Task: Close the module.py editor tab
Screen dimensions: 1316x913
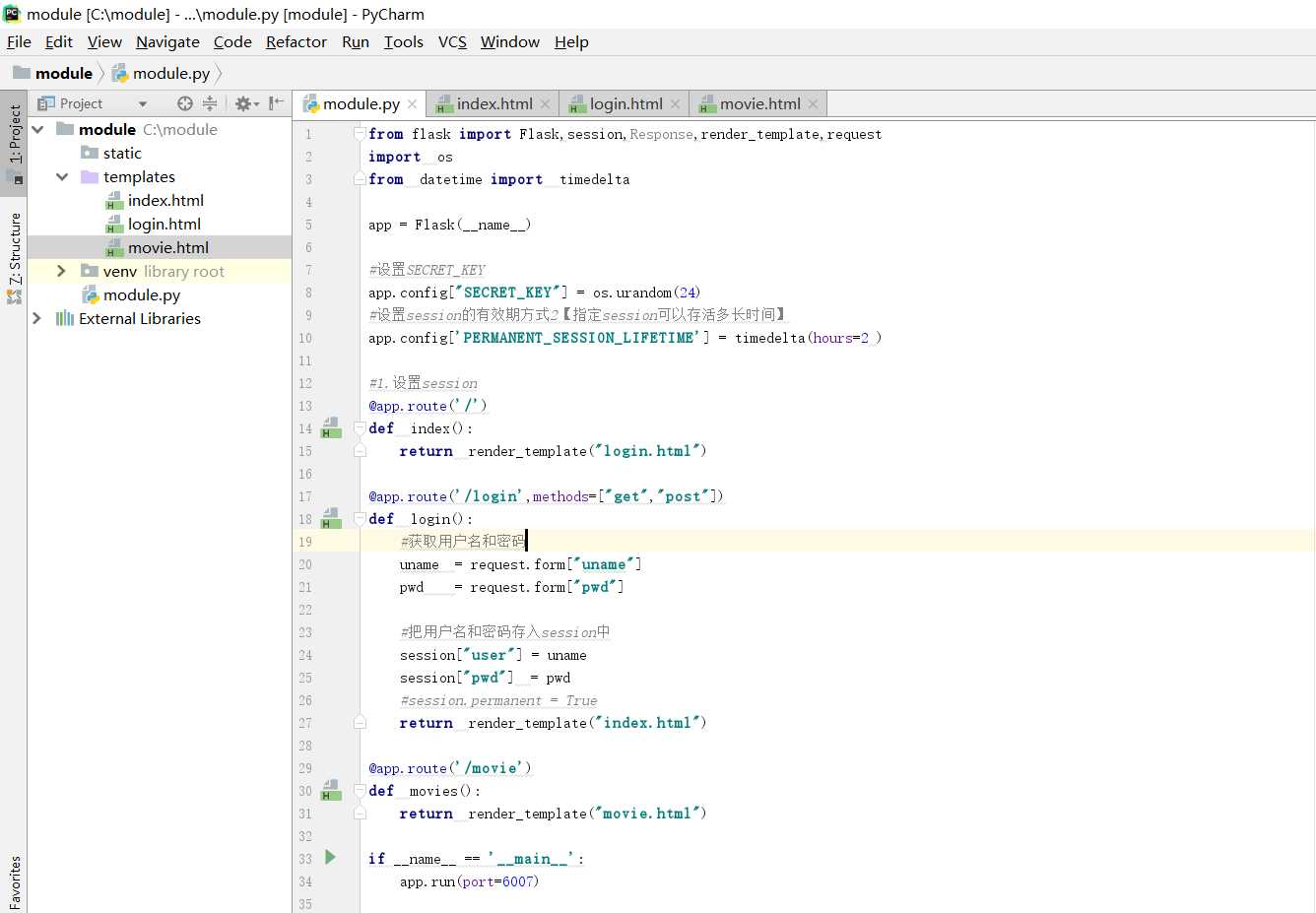Action: [412, 103]
